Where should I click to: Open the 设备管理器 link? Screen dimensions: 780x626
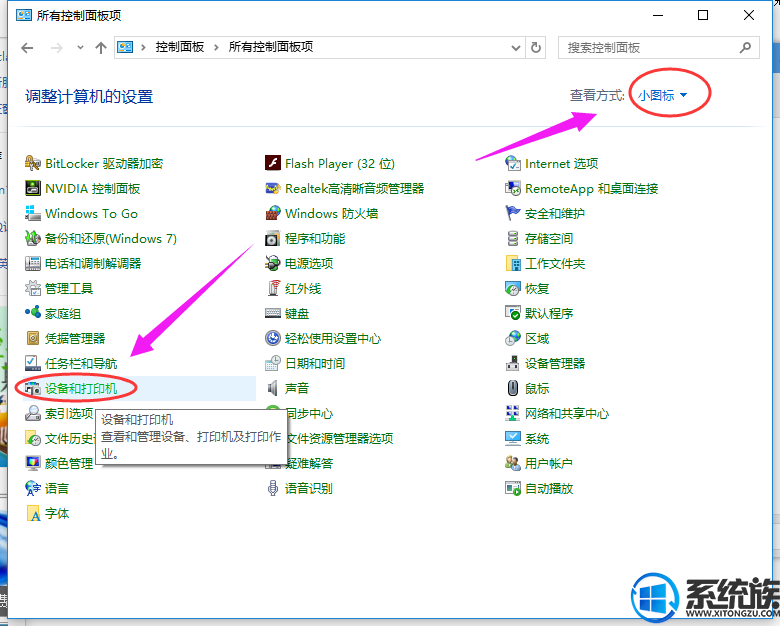coord(555,363)
